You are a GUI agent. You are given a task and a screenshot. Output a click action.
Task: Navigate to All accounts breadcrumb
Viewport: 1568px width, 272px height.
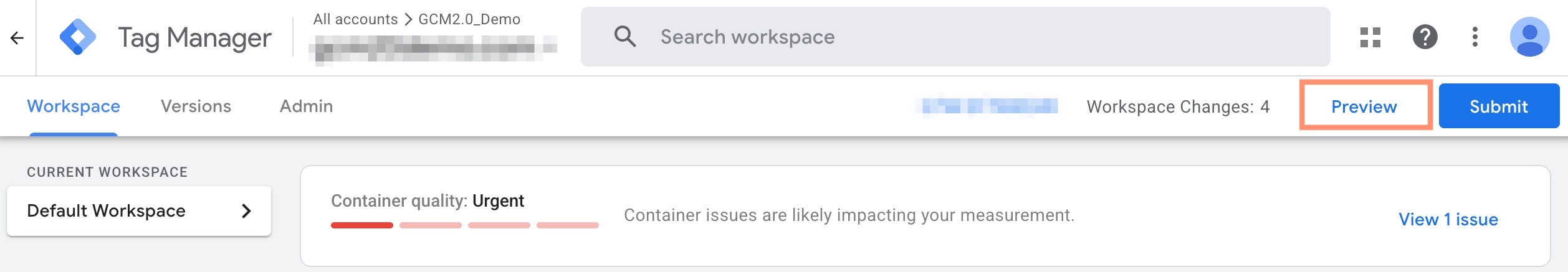click(x=355, y=19)
